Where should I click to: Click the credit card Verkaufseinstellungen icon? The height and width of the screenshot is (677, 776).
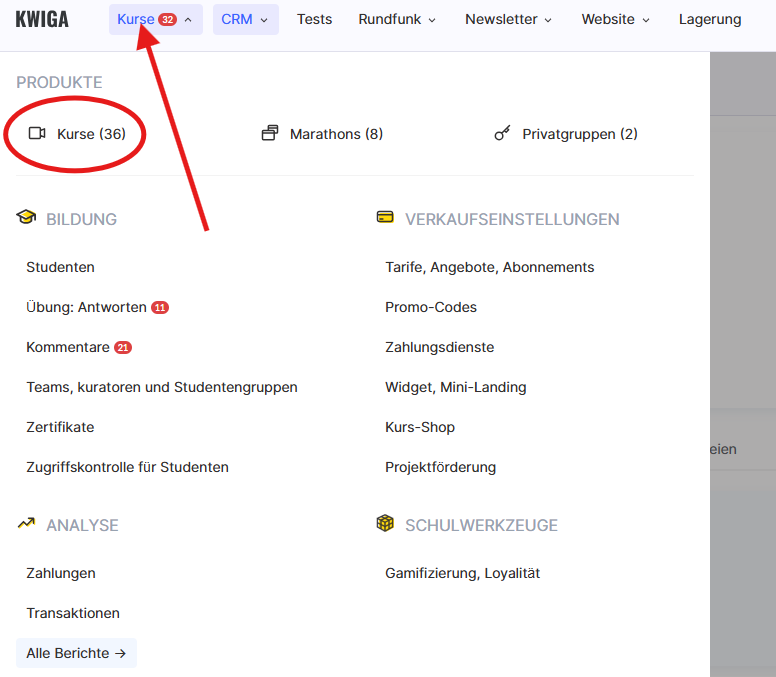pos(385,218)
